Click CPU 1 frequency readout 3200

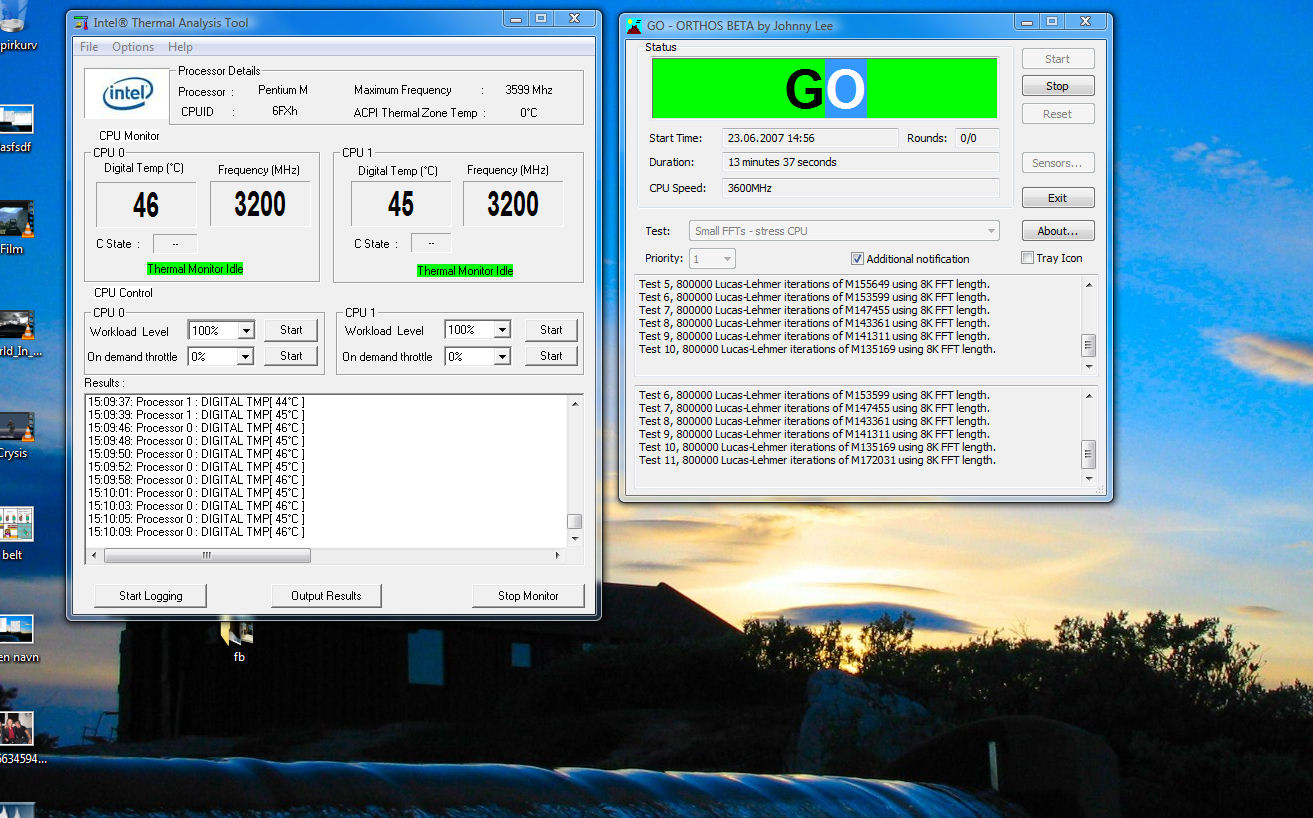[x=513, y=205]
